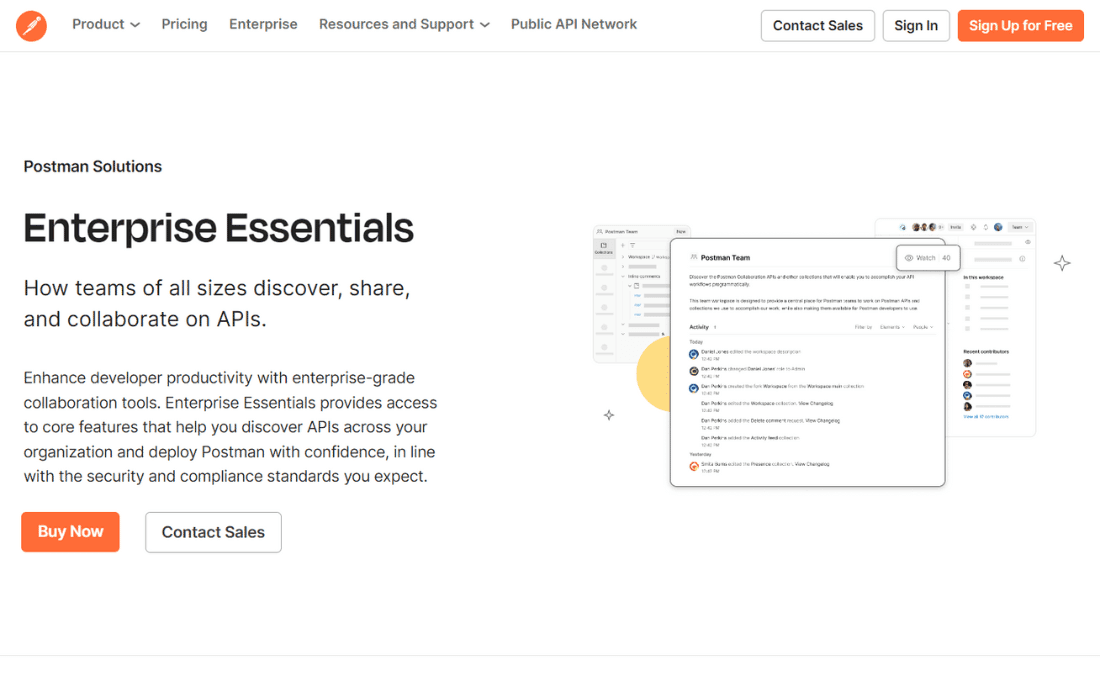This screenshot has height=700, width=1100.
Task: Click the Sign In button
Action: pos(915,26)
